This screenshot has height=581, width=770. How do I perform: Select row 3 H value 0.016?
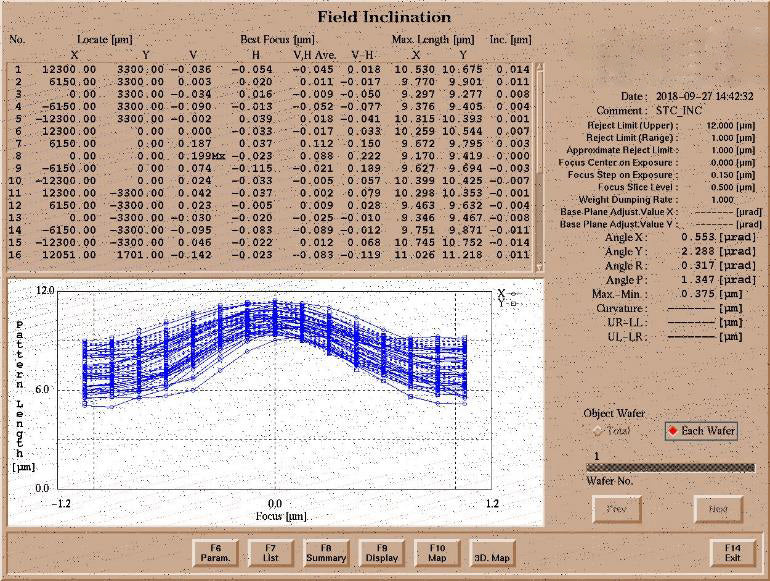tap(255, 94)
